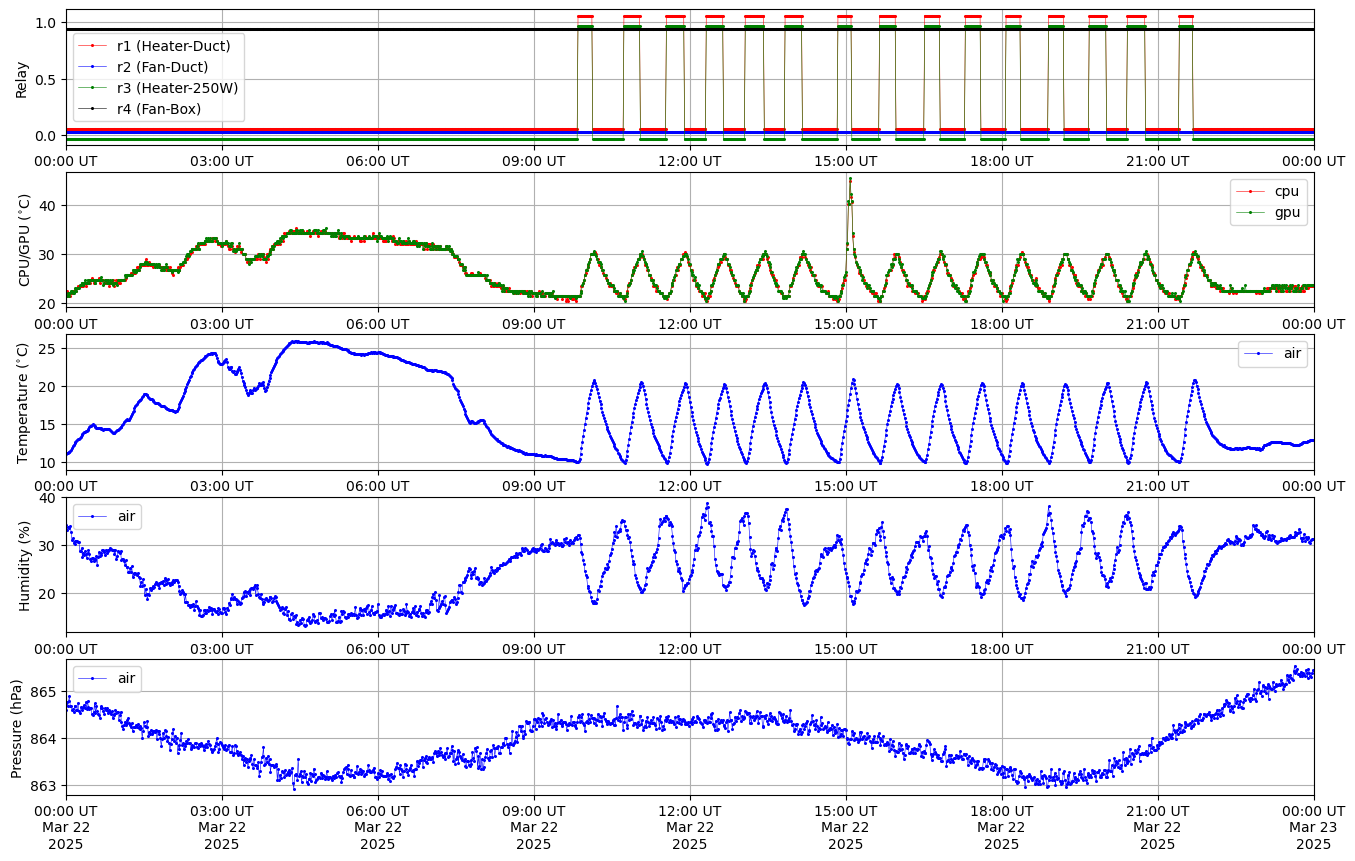Click the air legend in Temperature panel
Image resolution: width=1355 pixels, height=861 pixels.
[1272, 354]
